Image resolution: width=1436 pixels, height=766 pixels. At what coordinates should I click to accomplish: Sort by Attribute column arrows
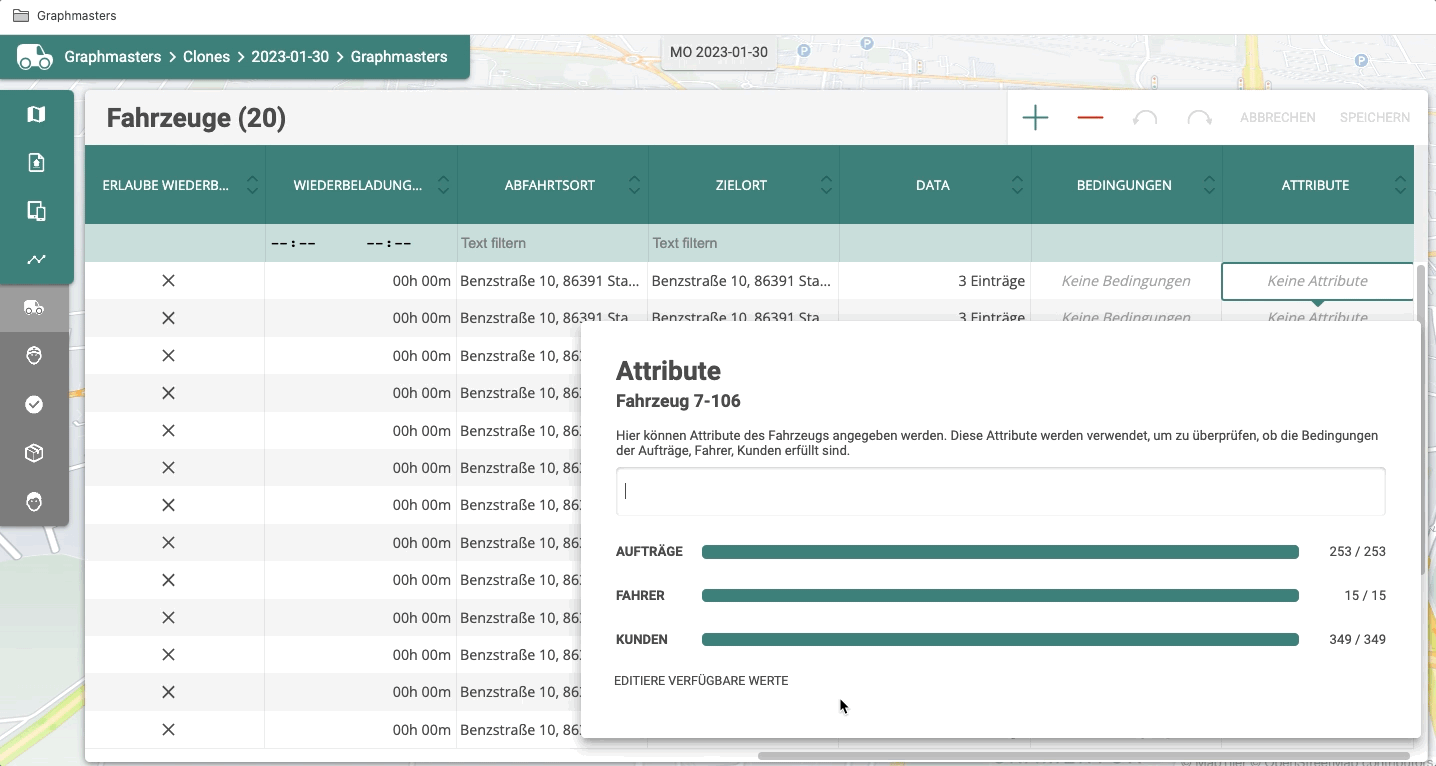click(1400, 185)
